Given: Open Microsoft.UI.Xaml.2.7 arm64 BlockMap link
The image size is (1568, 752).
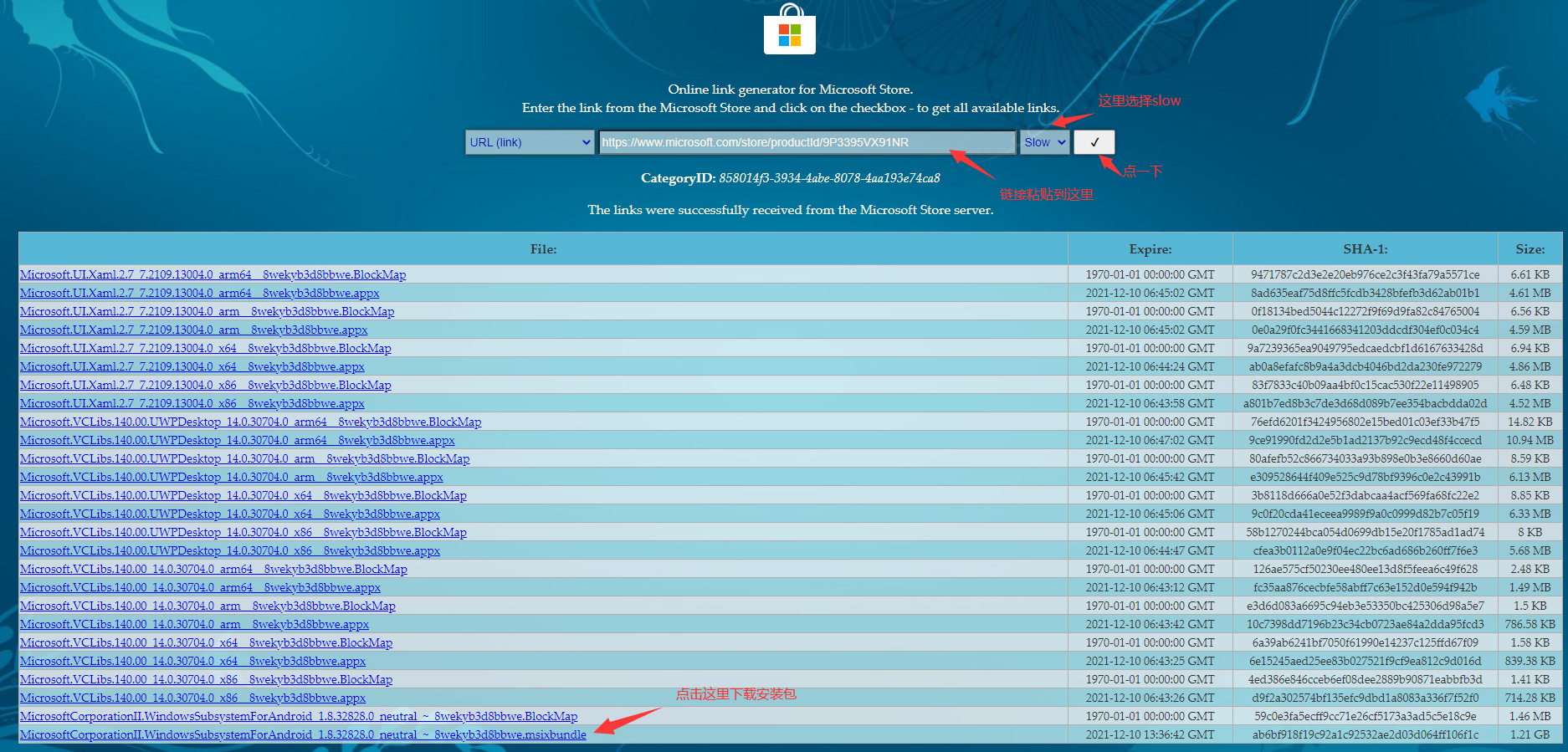Looking at the screenshot, I should pos(213,274).
